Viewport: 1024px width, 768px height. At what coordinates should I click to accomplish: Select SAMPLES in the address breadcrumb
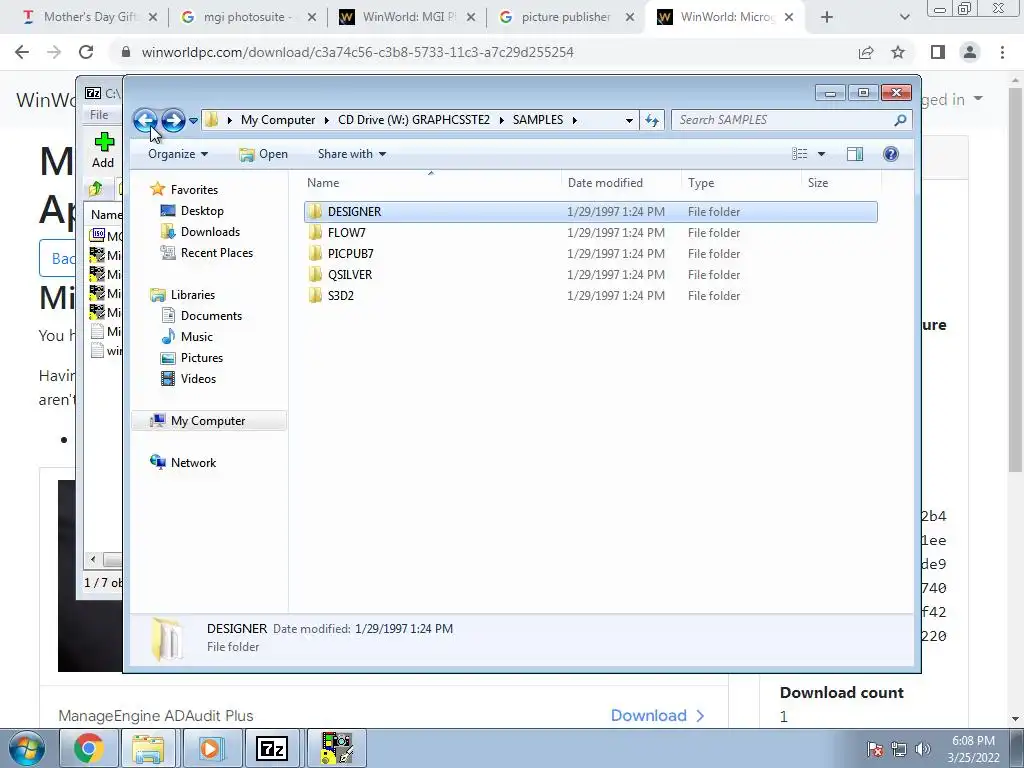(x=537, y=120)
